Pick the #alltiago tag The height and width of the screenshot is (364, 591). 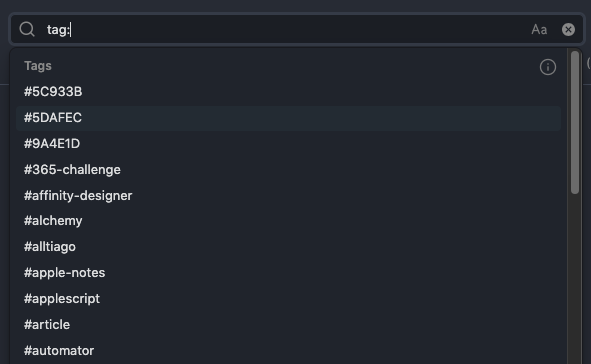288,247
